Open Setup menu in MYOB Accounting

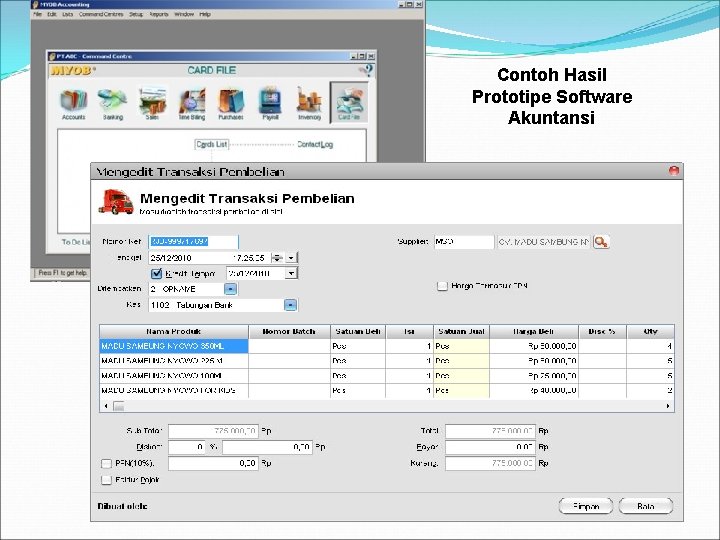[136, 14]
